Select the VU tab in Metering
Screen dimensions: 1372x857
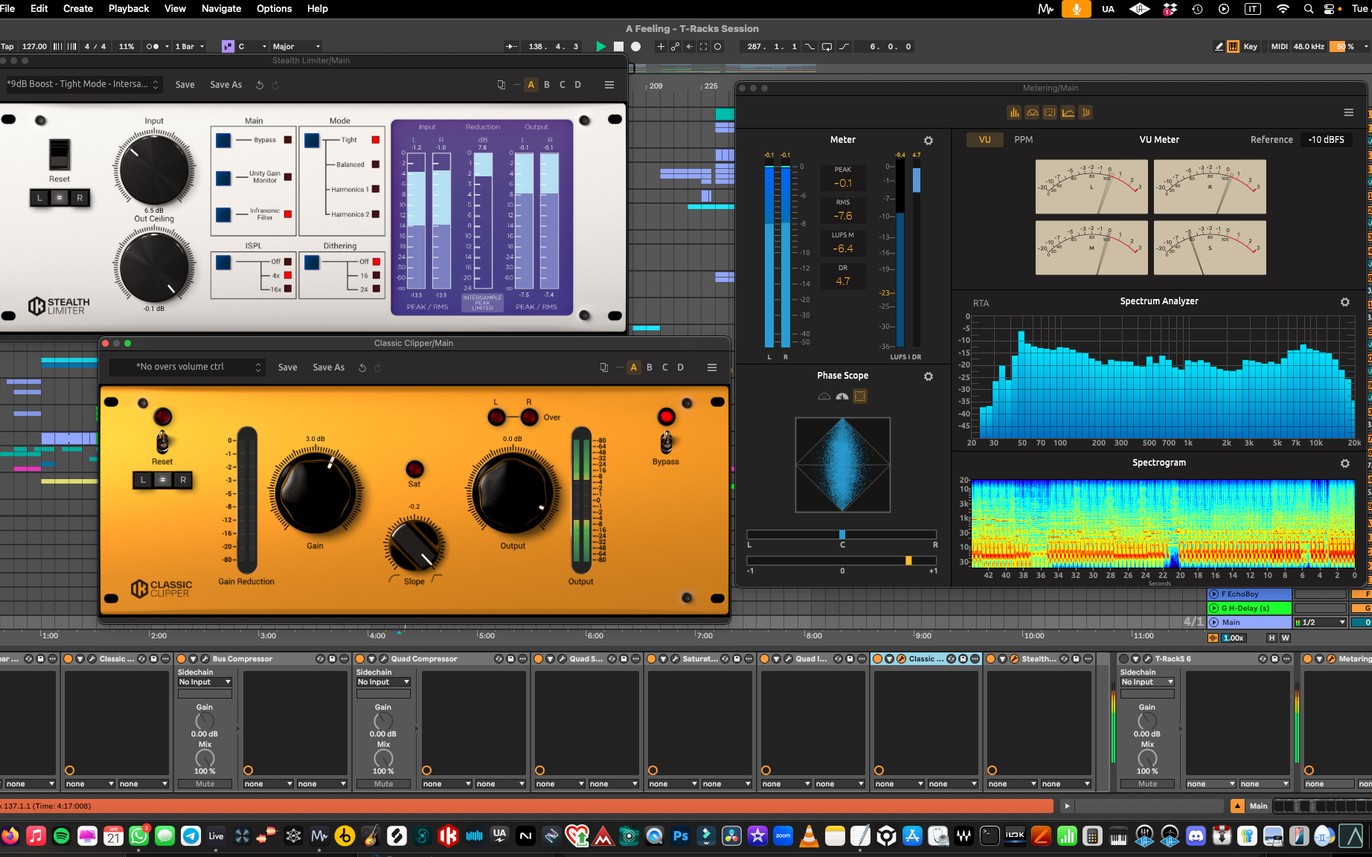[x=985, y=140]
